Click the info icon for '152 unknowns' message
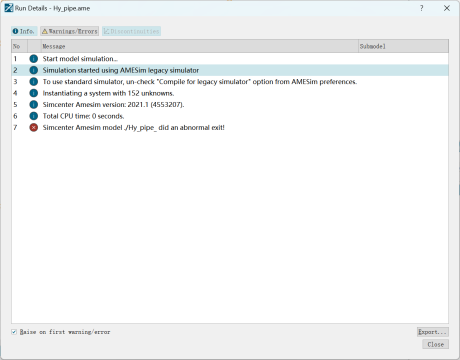The image size is (460, 360). point(34,93)
